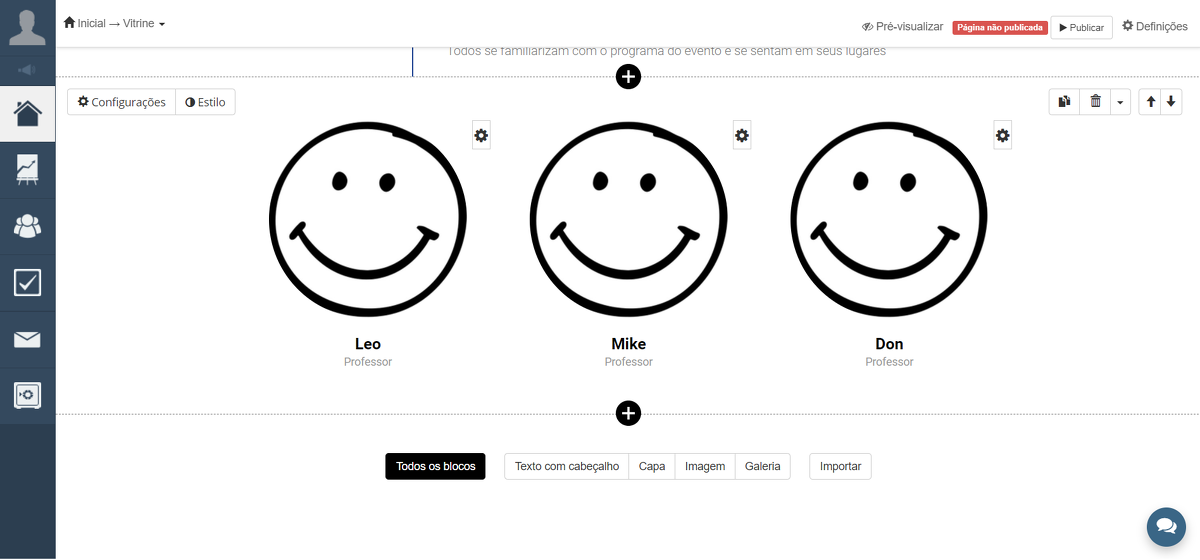Expand the dropdown next to trash icon
1200x560 pixels.
1120,102
